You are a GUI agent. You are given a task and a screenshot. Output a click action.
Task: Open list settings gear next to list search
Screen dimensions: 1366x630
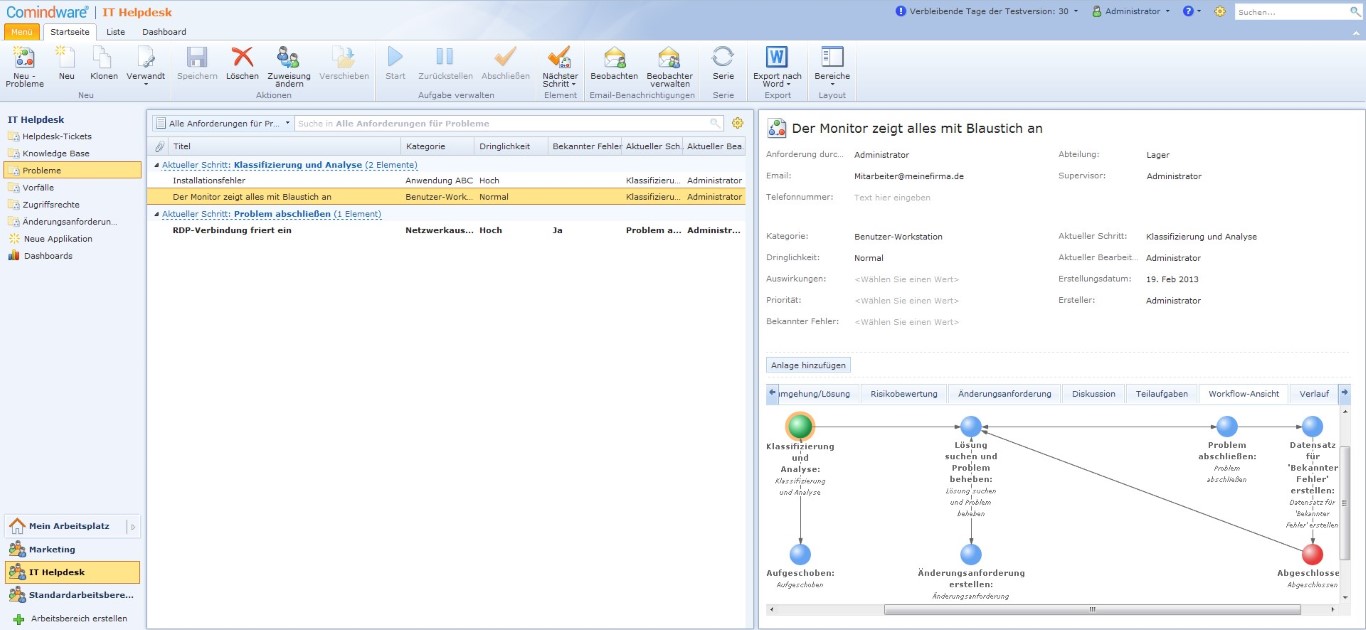coord(738,123)
